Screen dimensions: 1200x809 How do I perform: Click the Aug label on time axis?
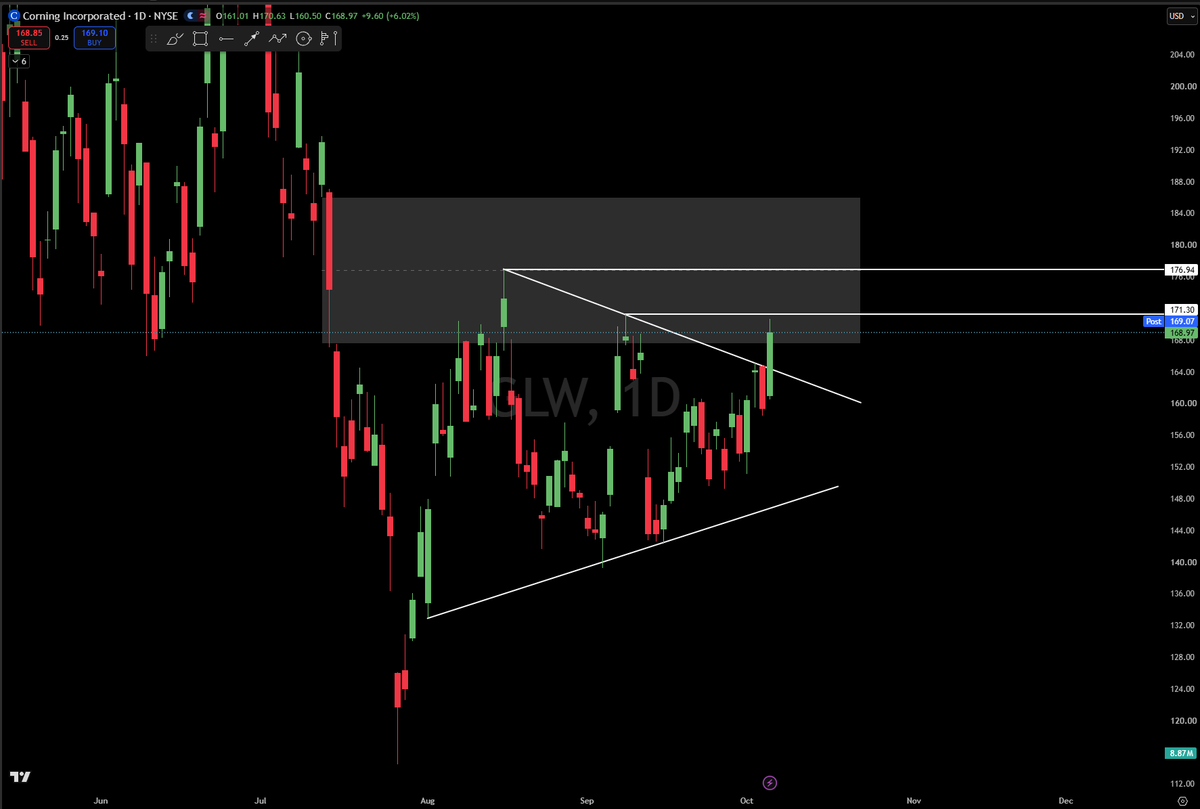click(x=428, y=800)
